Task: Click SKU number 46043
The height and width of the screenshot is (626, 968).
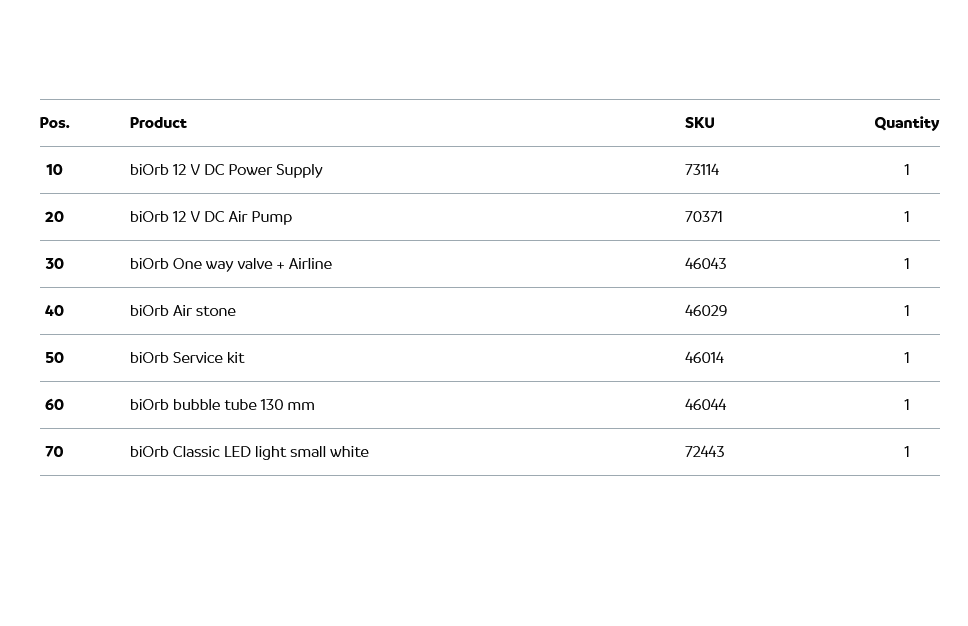Action: [705, 264]
